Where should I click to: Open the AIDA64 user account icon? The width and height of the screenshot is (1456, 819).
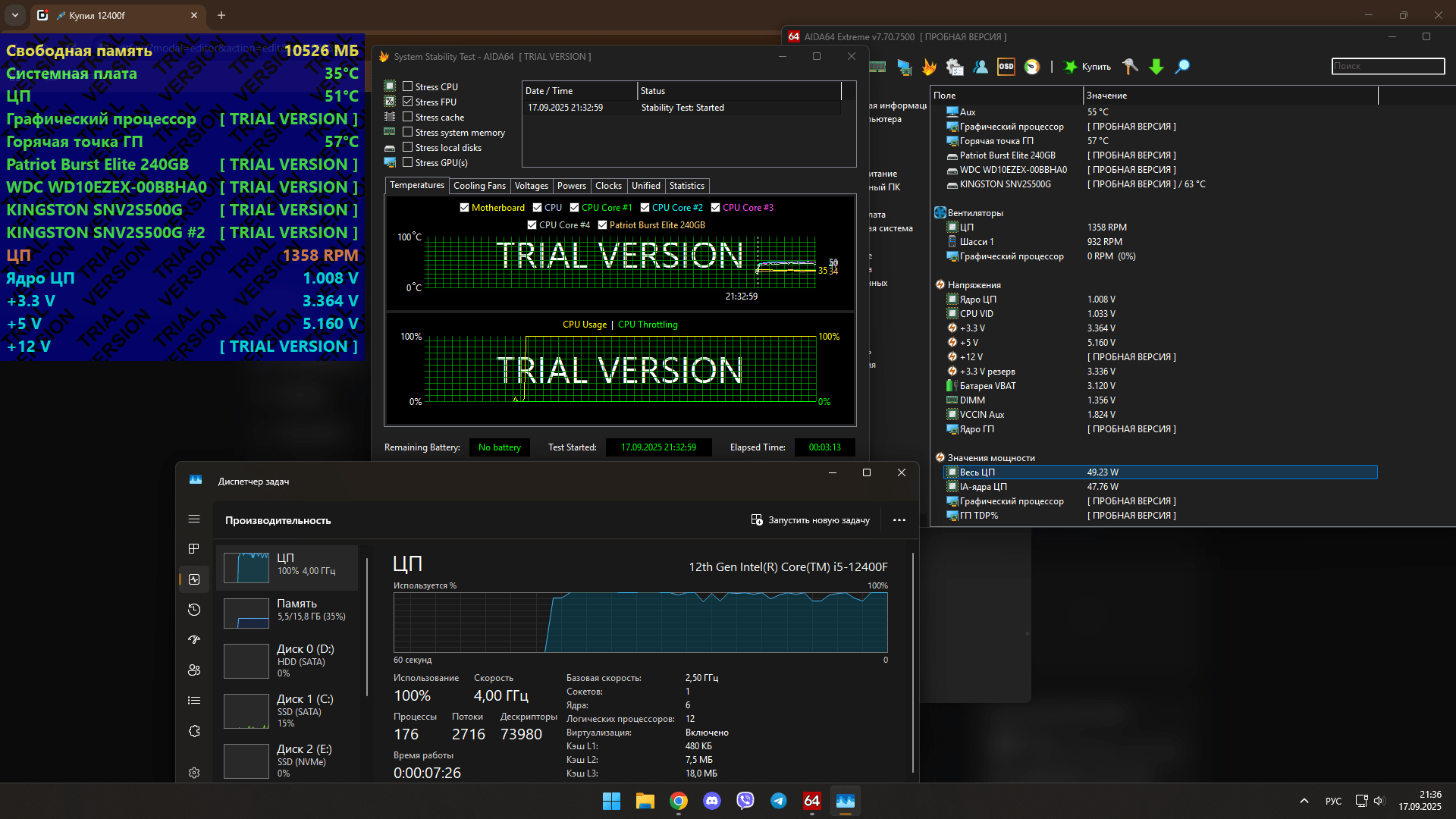981,67
